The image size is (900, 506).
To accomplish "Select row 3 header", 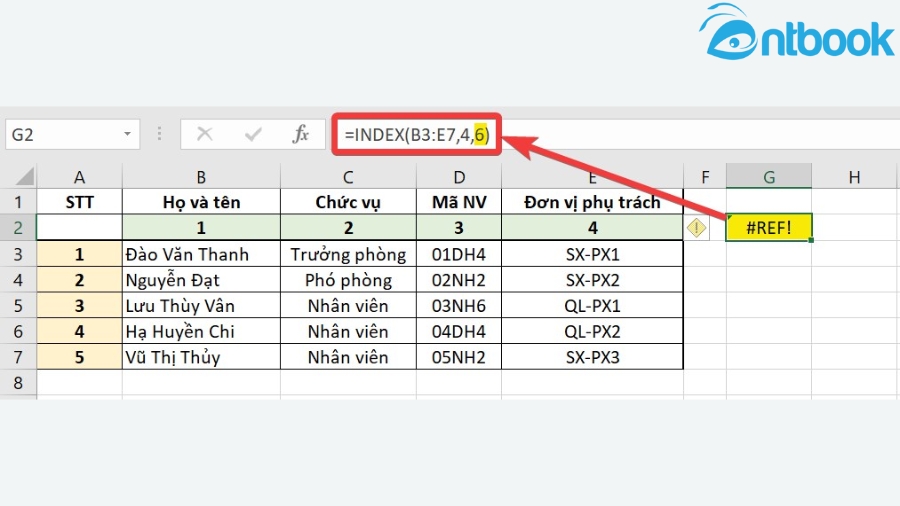I will pos(18,254).
